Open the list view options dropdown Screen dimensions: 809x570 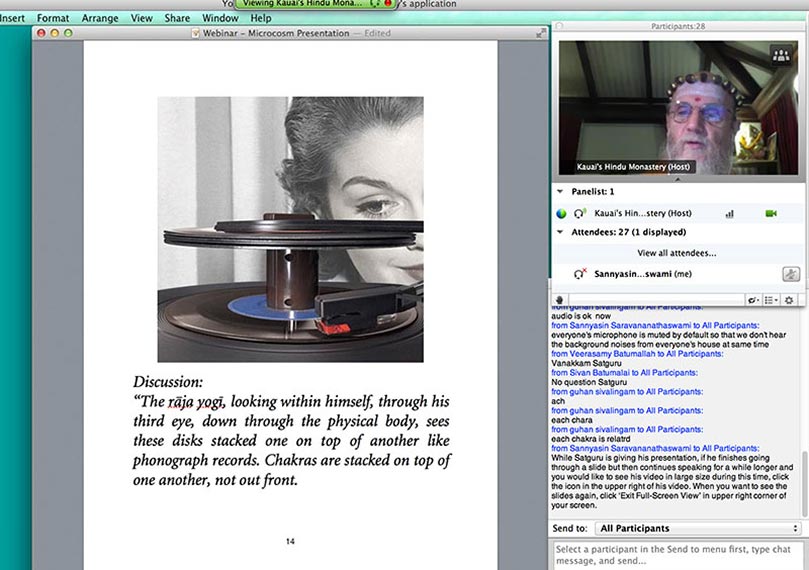[771, 300]
